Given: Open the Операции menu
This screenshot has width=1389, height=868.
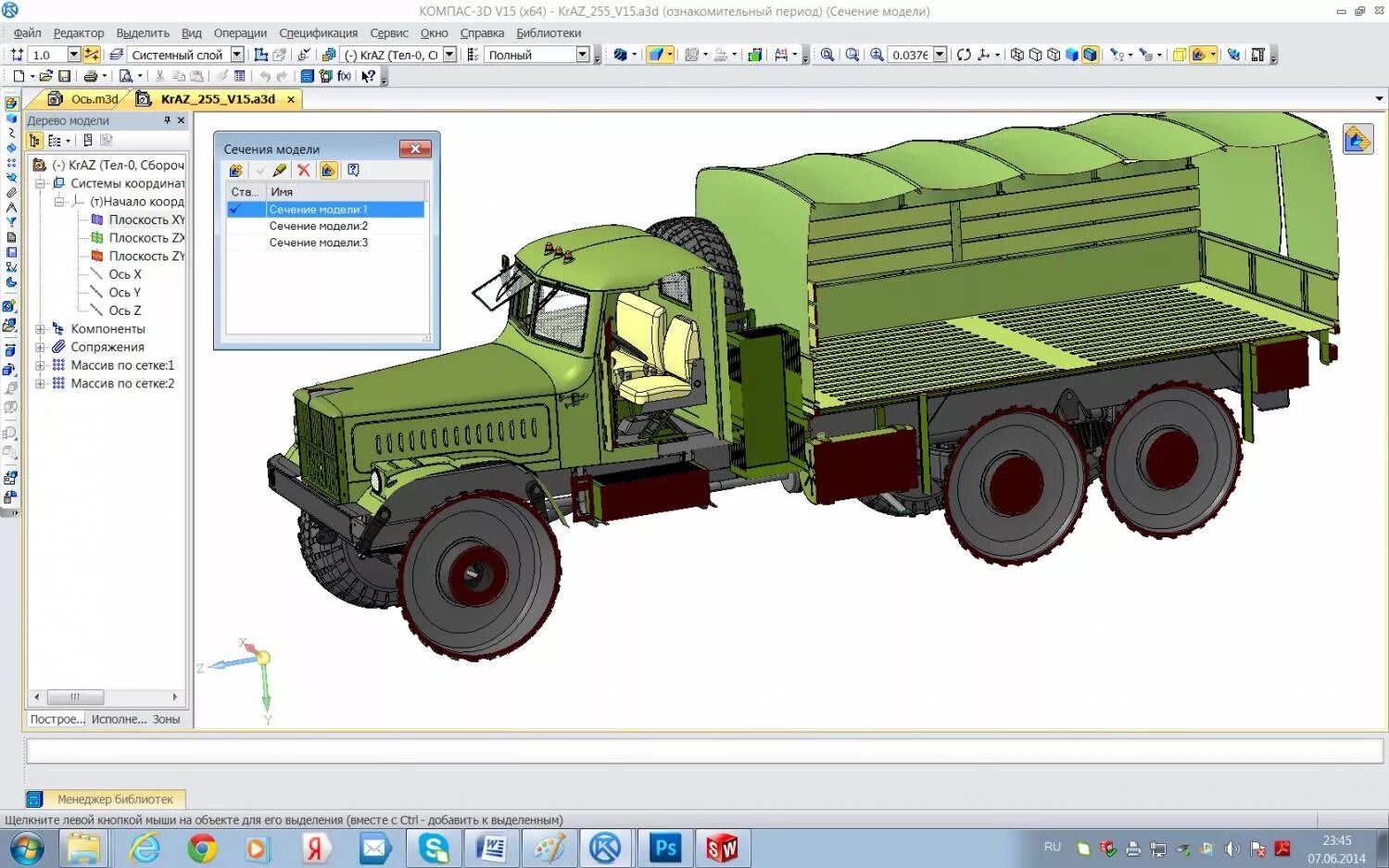Looking at the screenshot, I should [240, 32].
